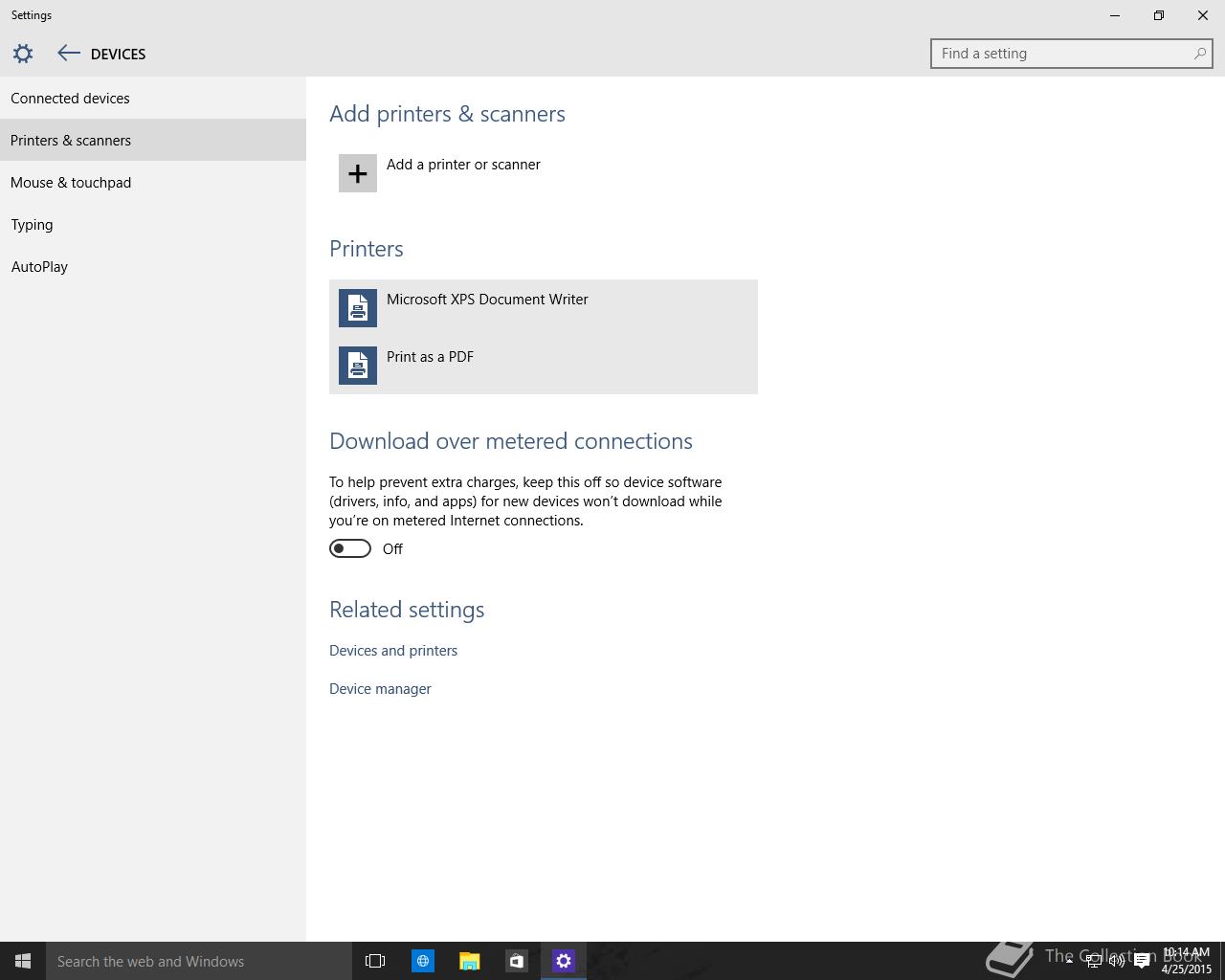Restore down the Settings window
The width and height of the screenshot is (1225, 980).
(x=1159, y=15)
